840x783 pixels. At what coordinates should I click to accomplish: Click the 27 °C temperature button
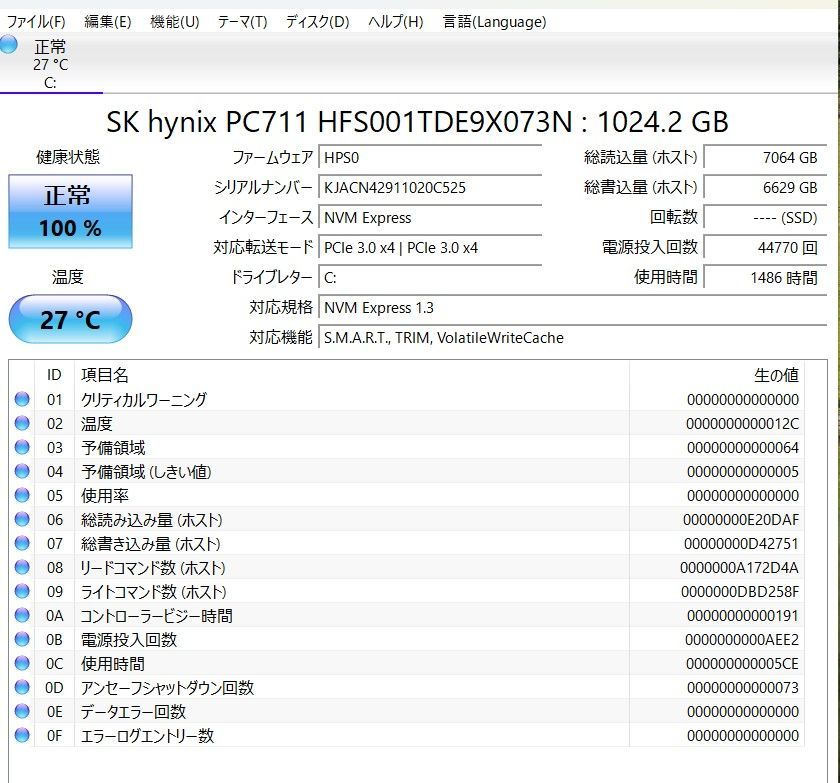coord(70,319)
